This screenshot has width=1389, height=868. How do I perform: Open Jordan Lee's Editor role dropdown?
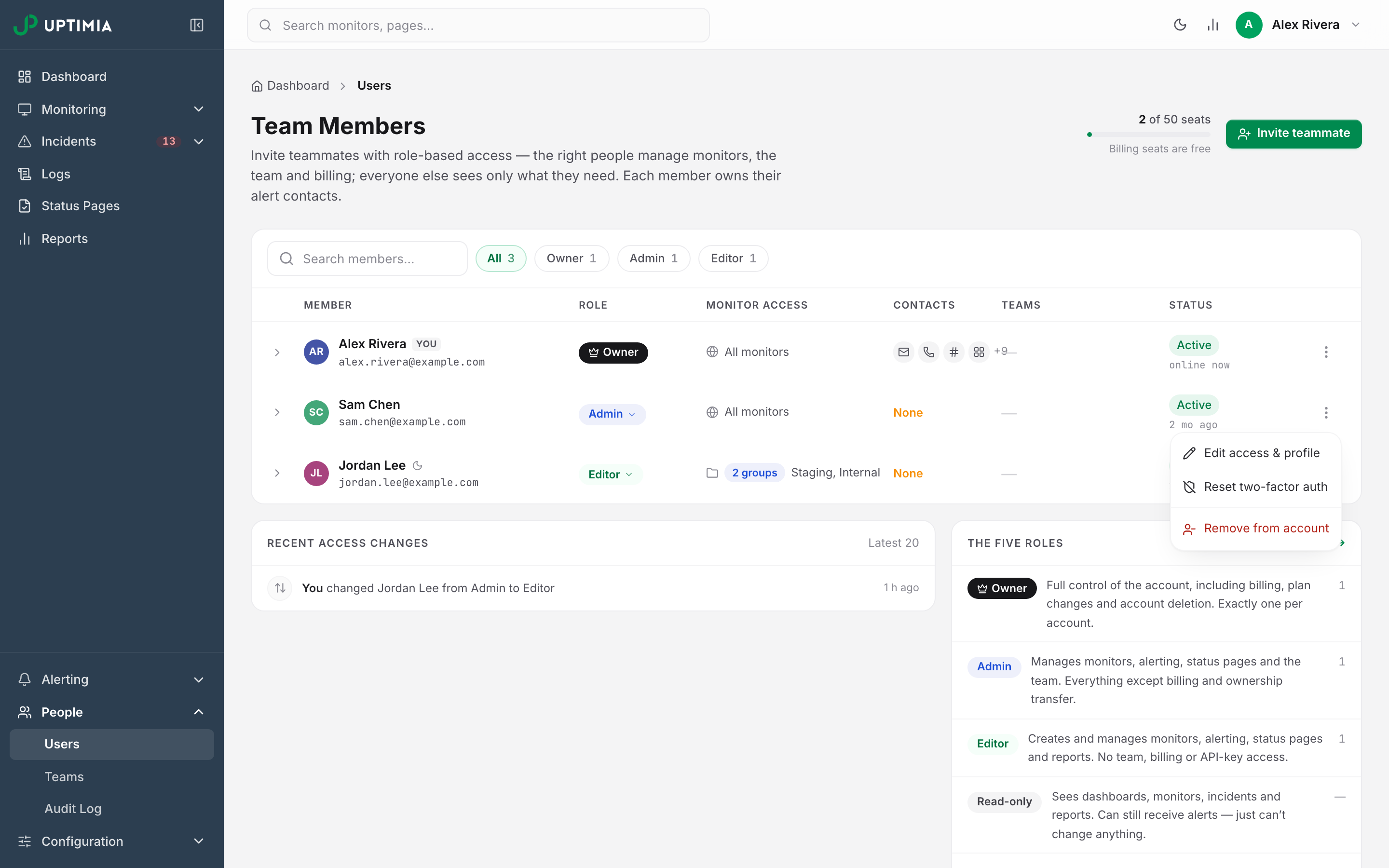[610, 475]
